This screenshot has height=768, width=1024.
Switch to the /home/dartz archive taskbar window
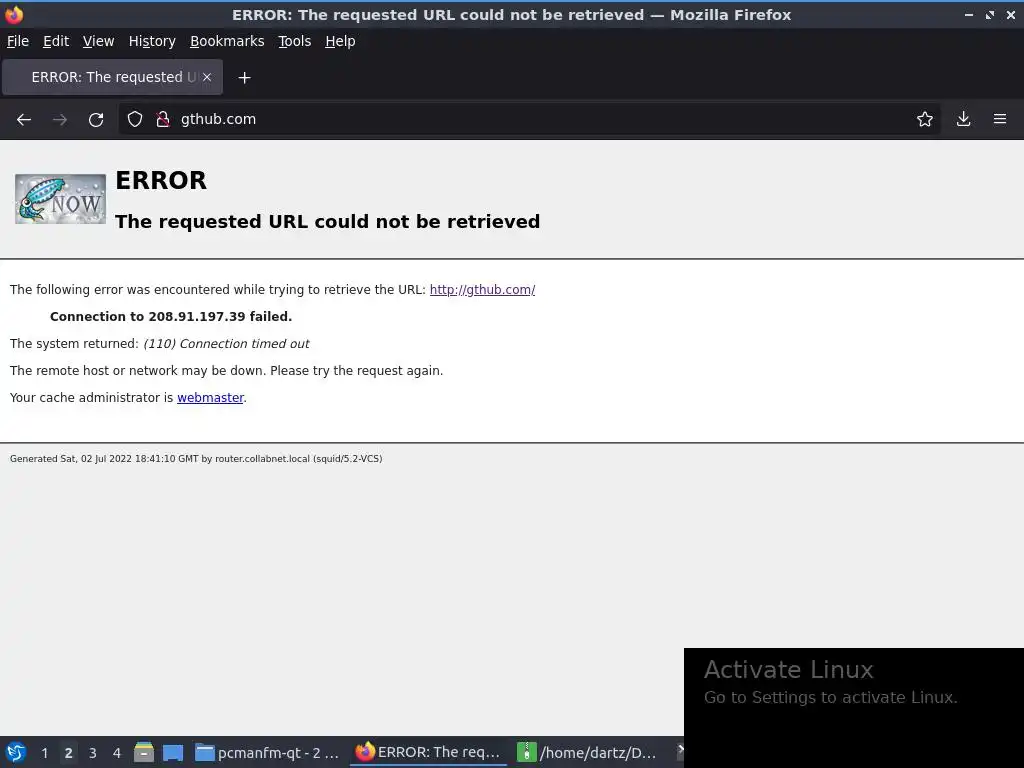pos(588,753)
